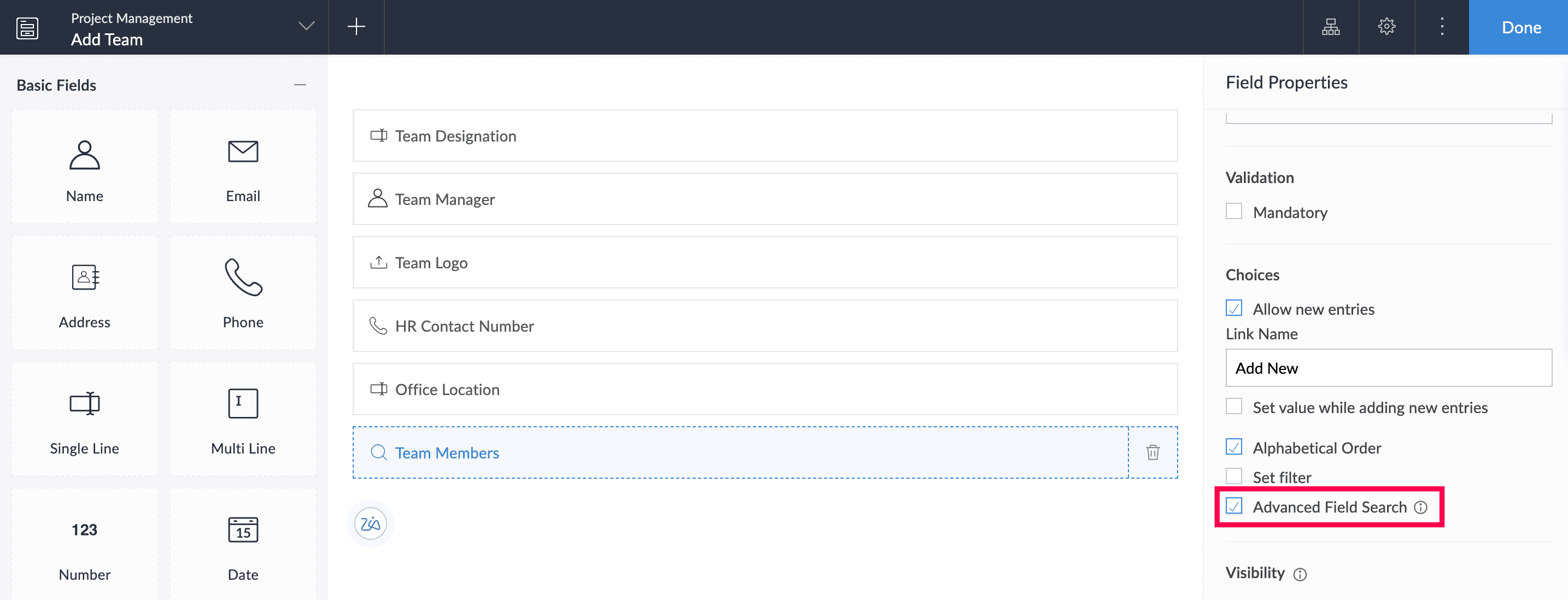
Task: Select the Multi Line field type
Action: [x=243, y=419]
